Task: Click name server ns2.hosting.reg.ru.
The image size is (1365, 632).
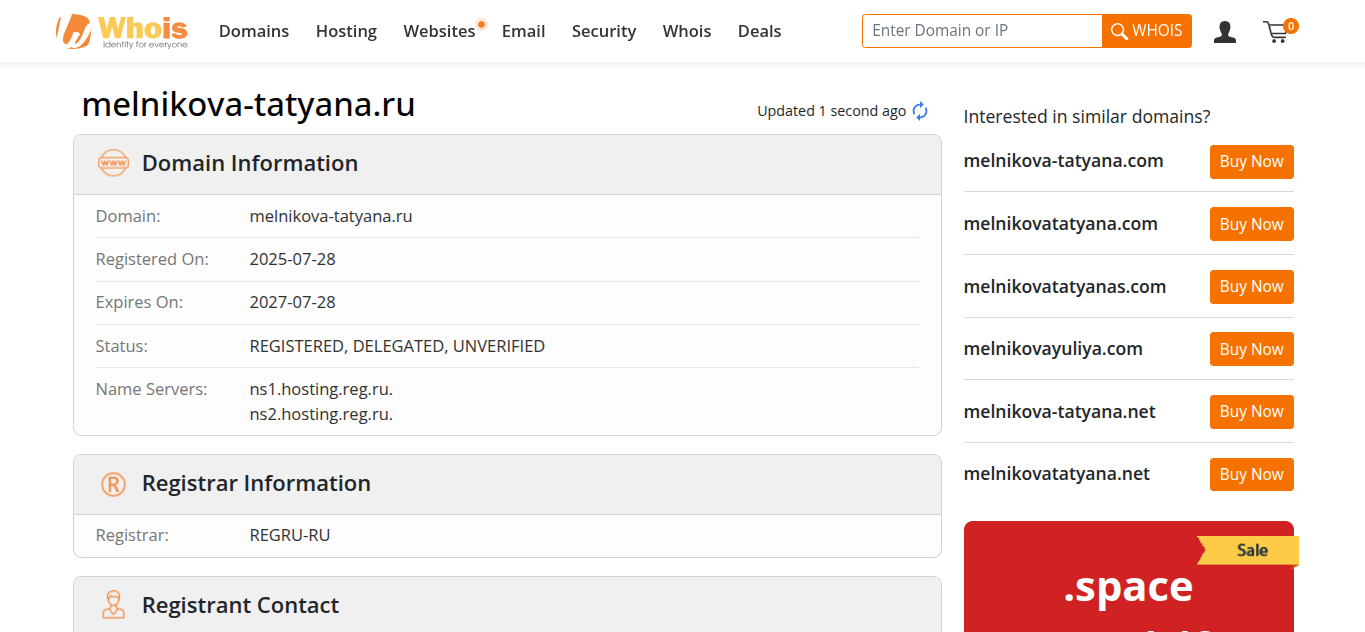Action: coord(321,415)
